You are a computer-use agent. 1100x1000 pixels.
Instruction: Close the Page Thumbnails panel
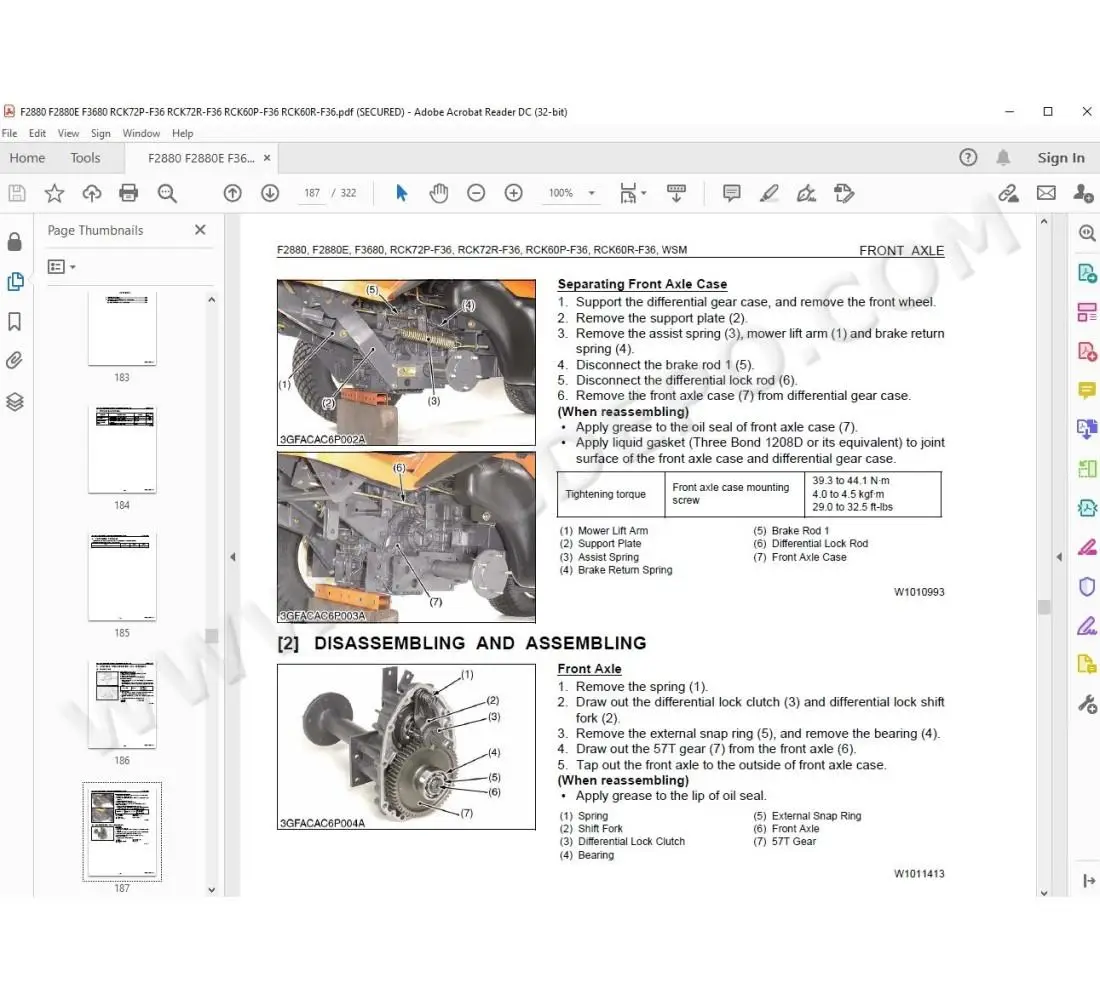200,229
